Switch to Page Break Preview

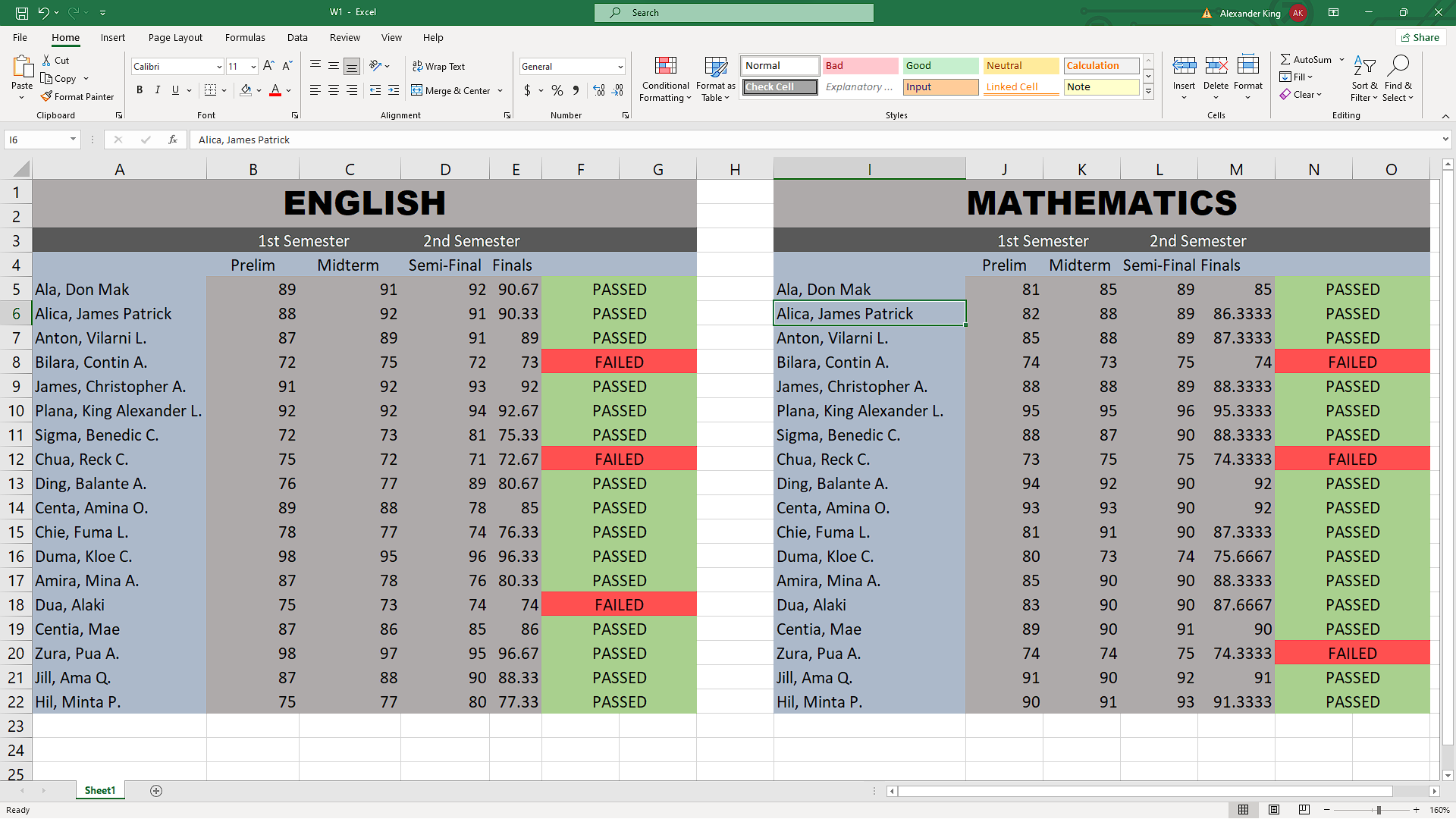pyautogui.click(x=1304, y=810)
